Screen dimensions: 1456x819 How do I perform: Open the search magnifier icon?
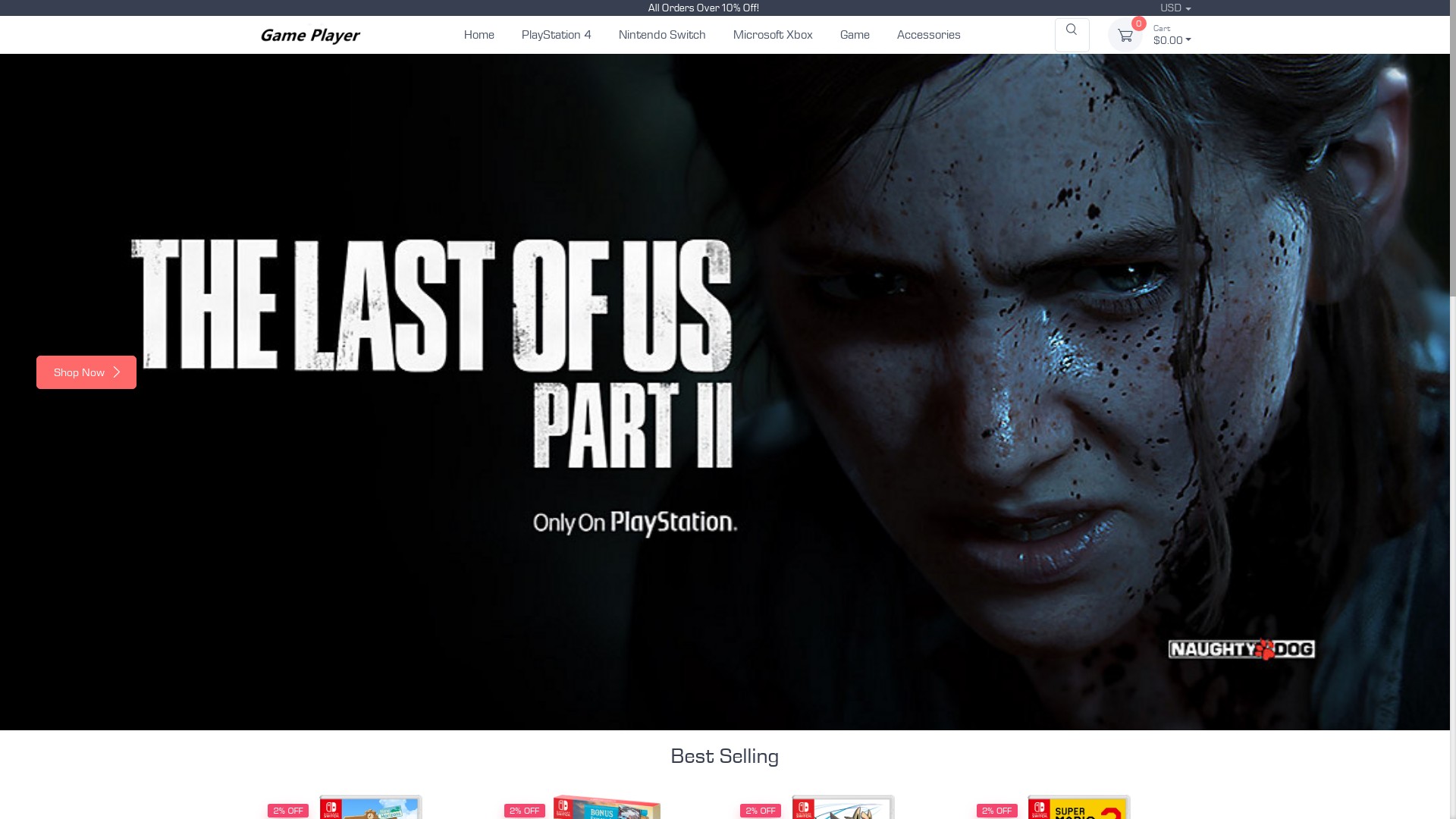(x=1072, y=30)
